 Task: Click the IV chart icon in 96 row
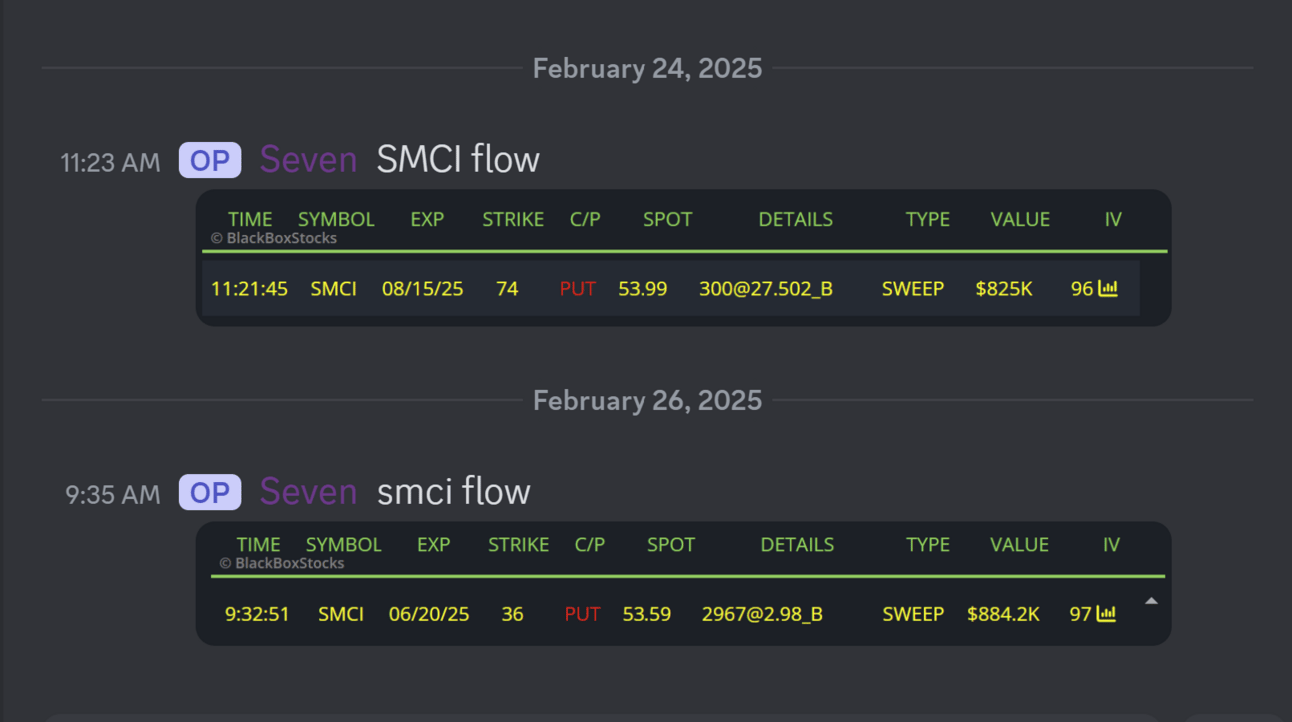click(x=1108, y=289)
